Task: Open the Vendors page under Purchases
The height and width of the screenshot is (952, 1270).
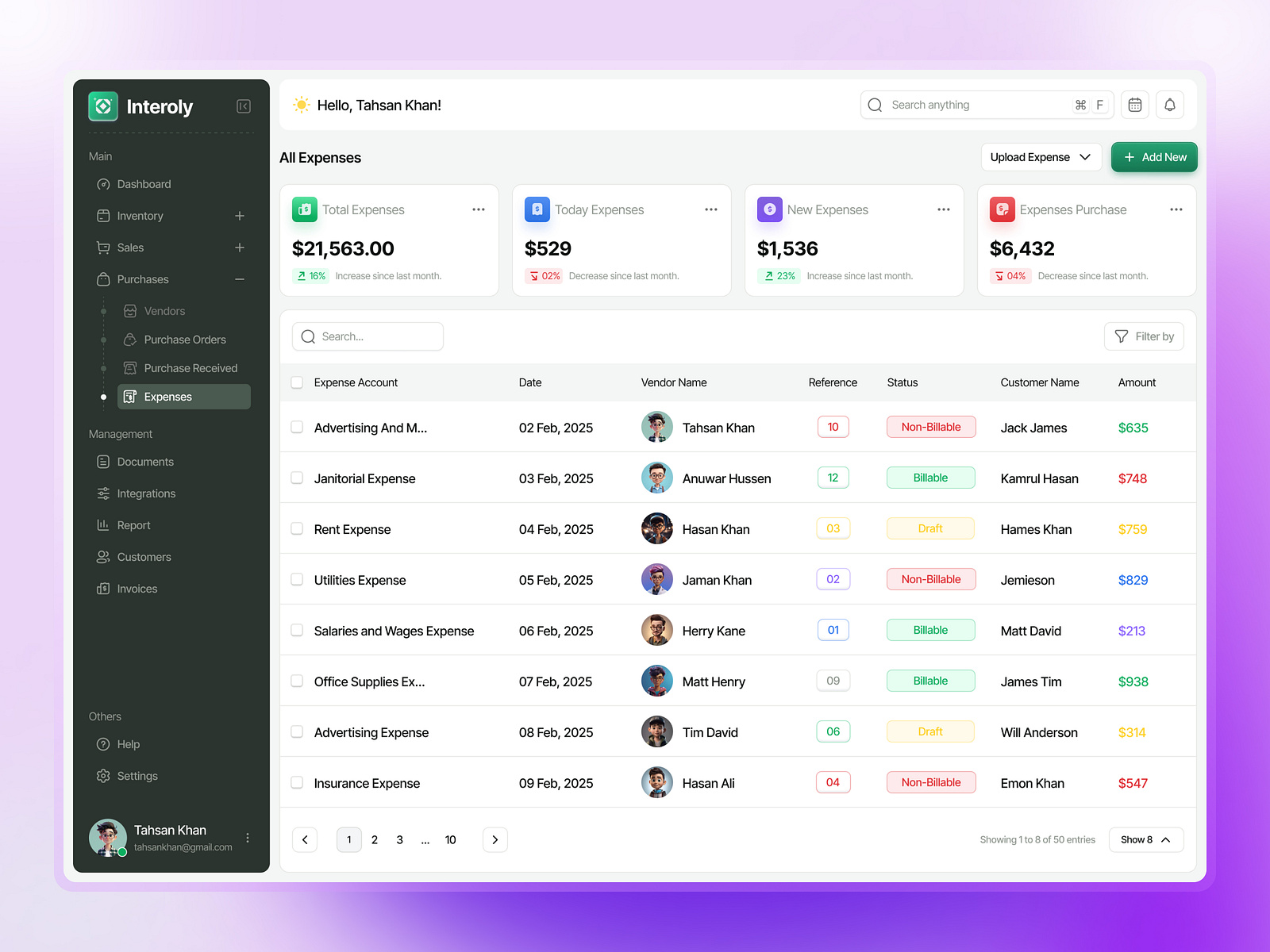Action: click(x=164, y=311)
